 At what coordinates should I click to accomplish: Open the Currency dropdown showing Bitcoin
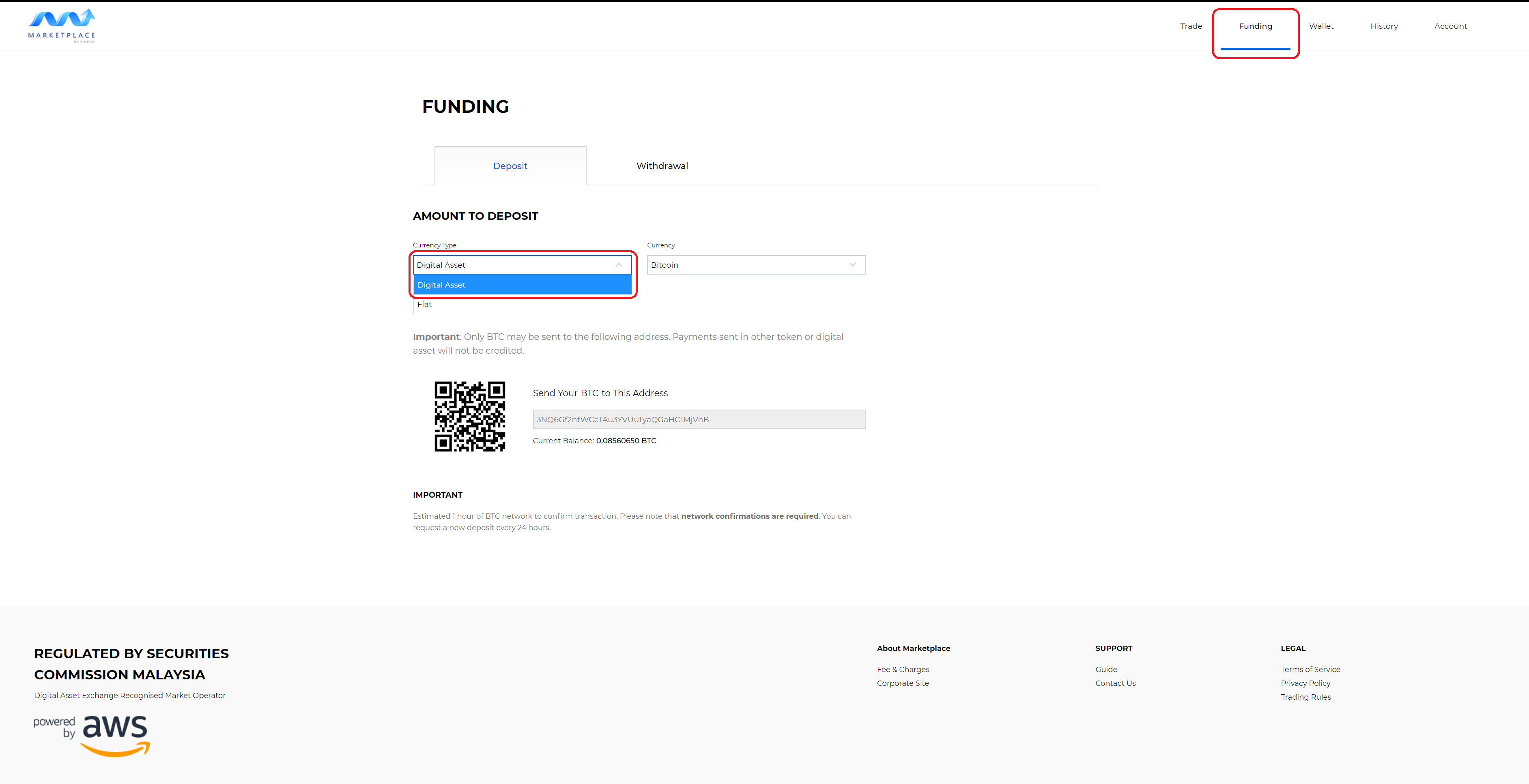pyautogui.click(x=756, y=265)
